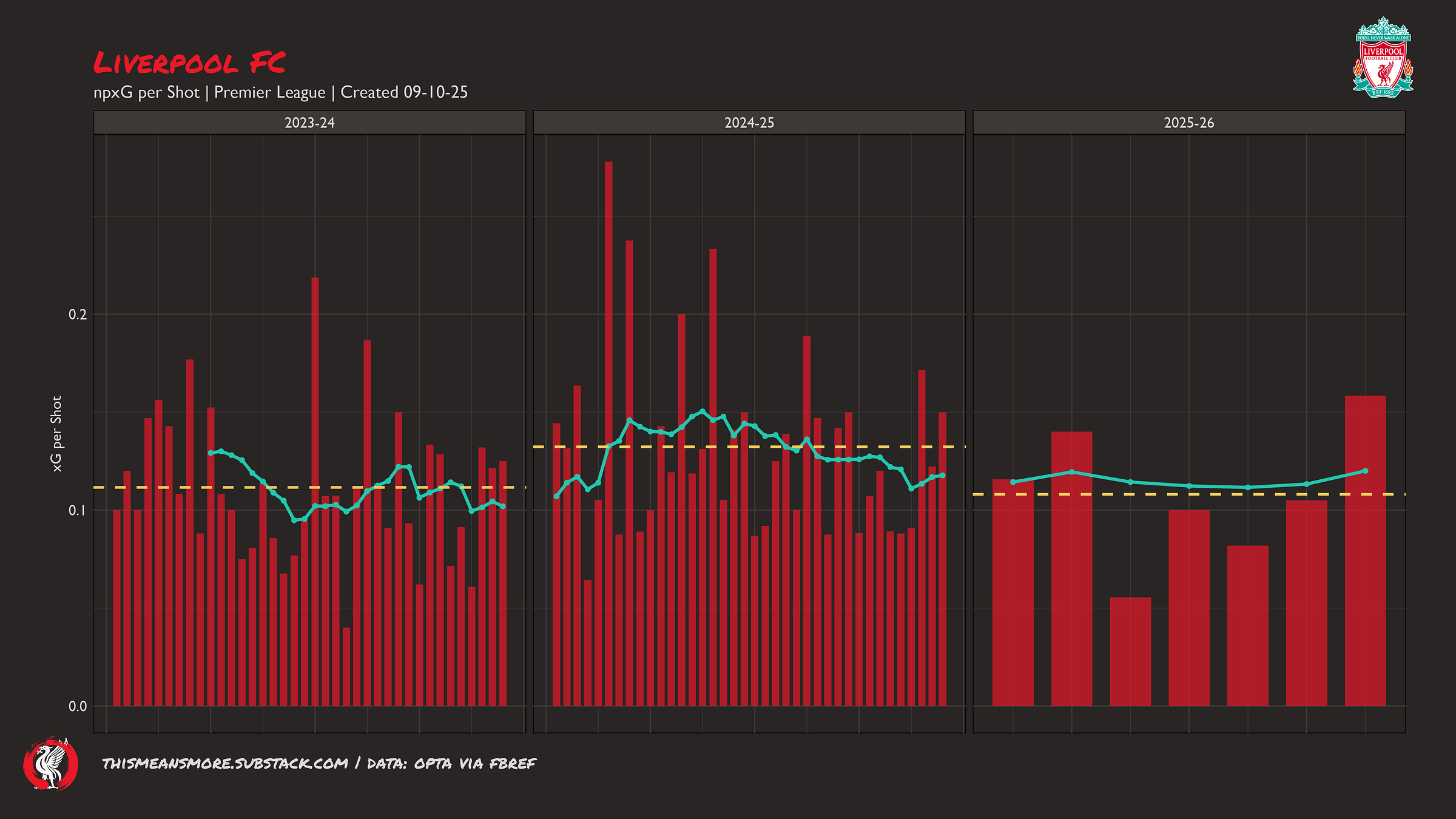The height and width of the screenshot is (819, 1456).
Task: Click the 0.2 y-axis label
Action: click(78, 314)
